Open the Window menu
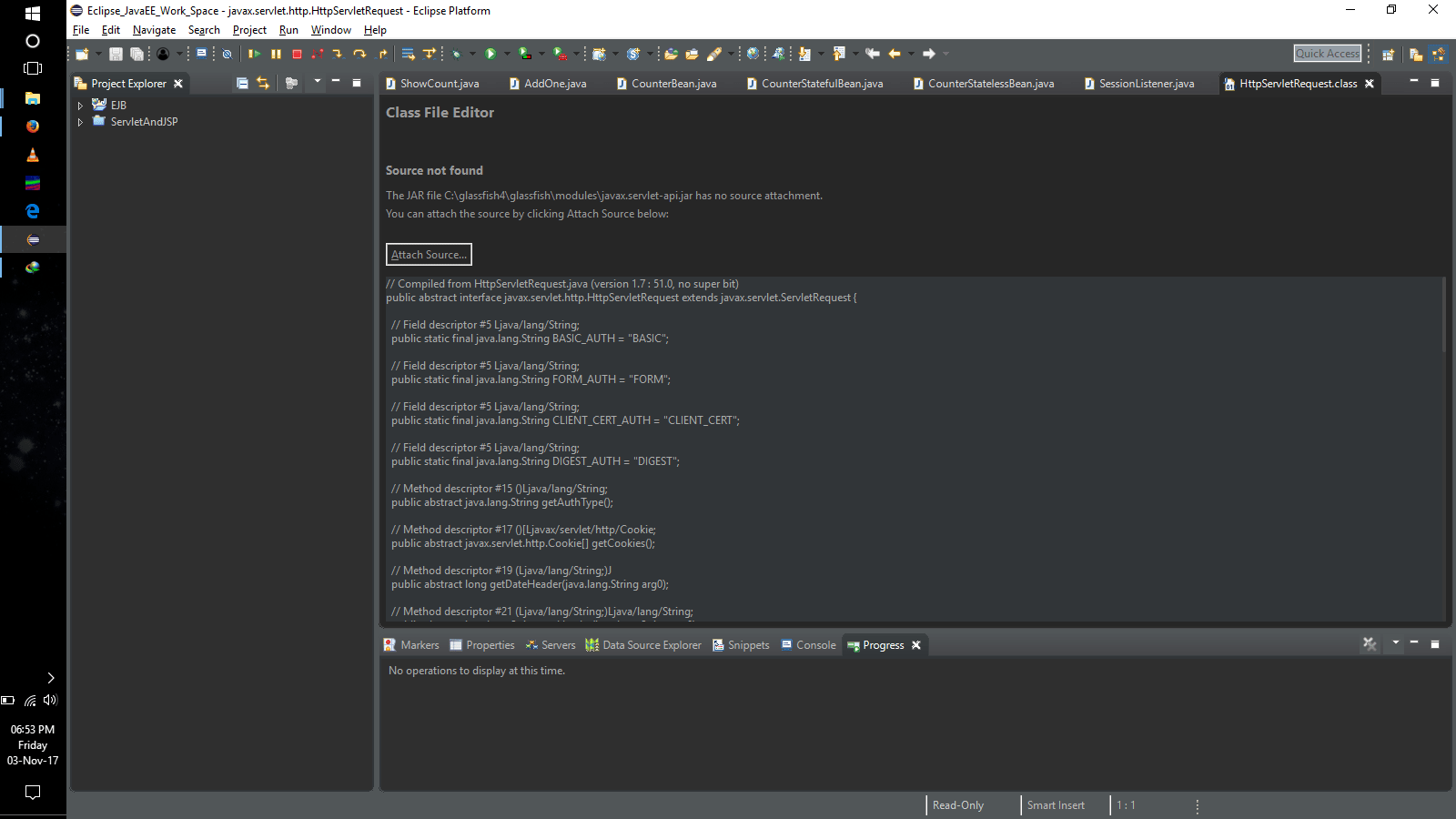This screenshot has width=1456, height=819. [330, 29]
